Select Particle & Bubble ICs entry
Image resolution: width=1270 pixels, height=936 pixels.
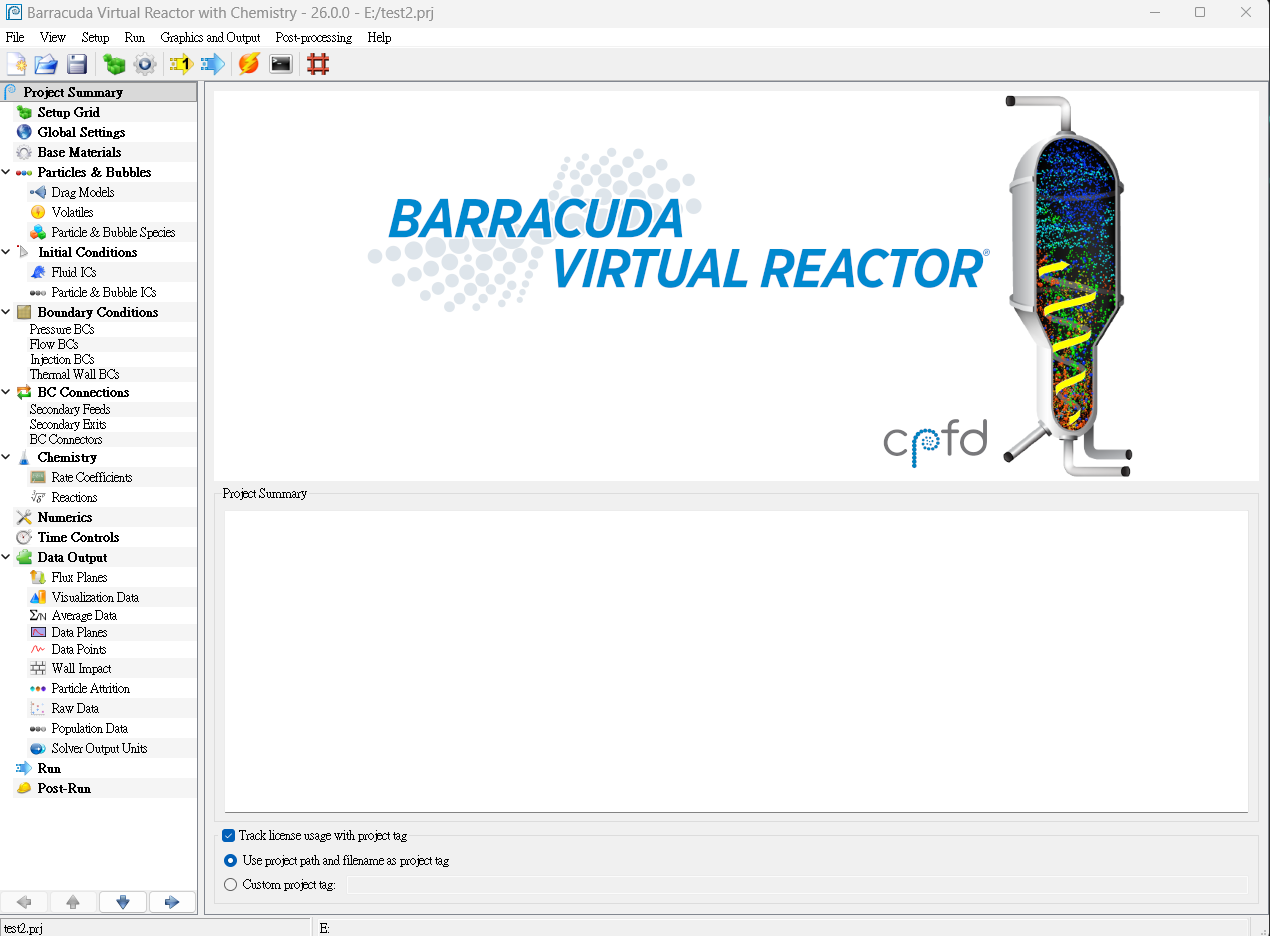pyautogui.click(x=104, y=292)
